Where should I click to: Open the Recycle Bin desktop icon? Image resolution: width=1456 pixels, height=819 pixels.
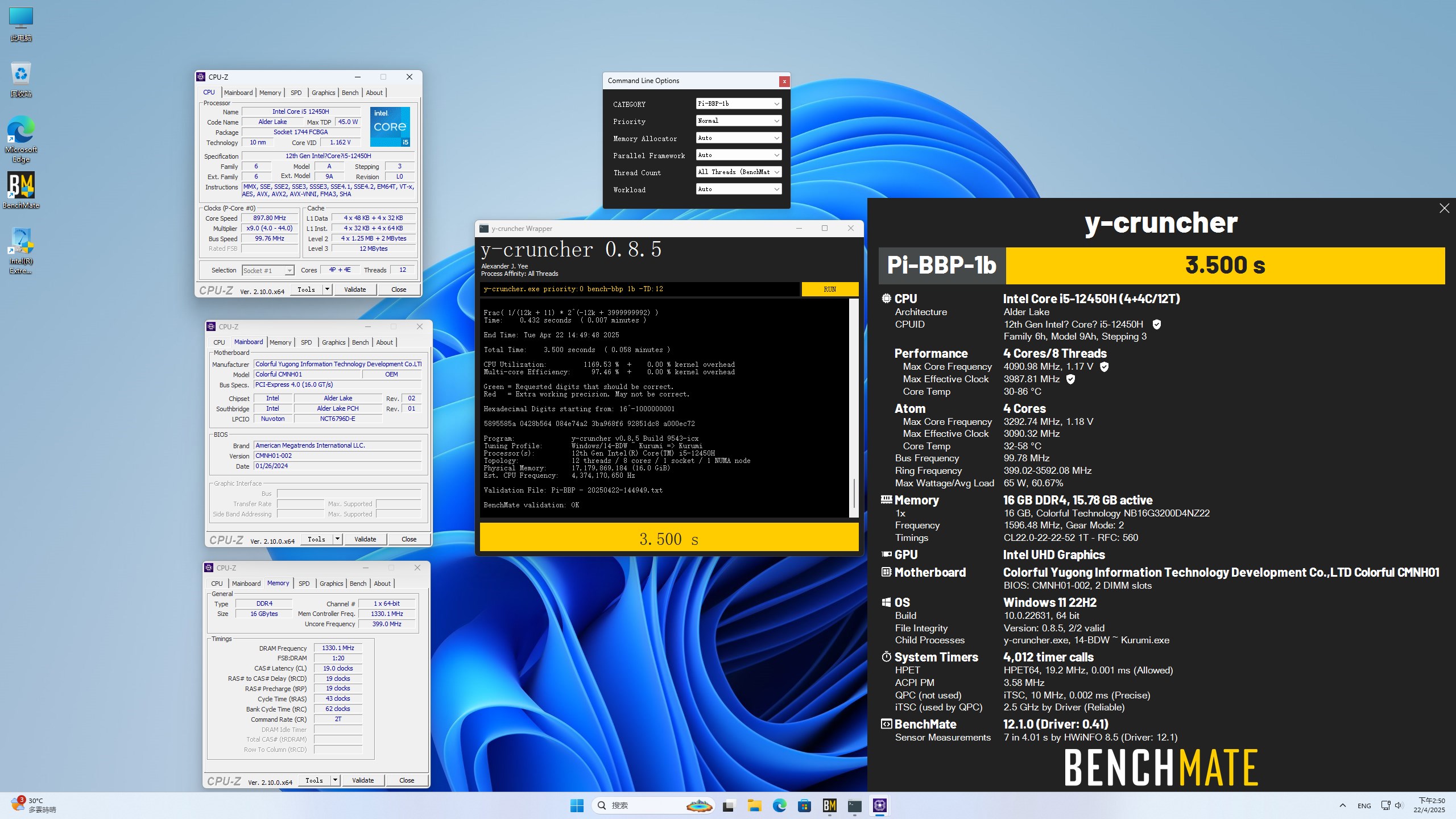[21, 79]
